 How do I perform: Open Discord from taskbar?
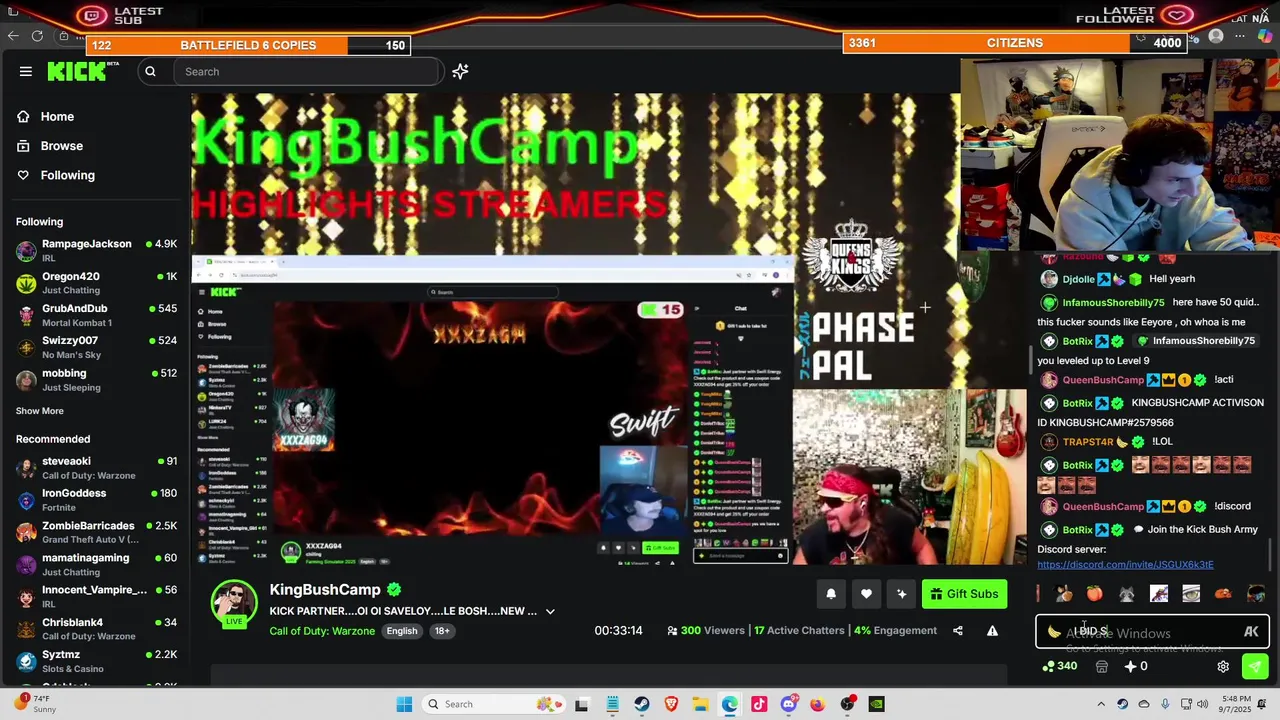[x=789, y=704]
